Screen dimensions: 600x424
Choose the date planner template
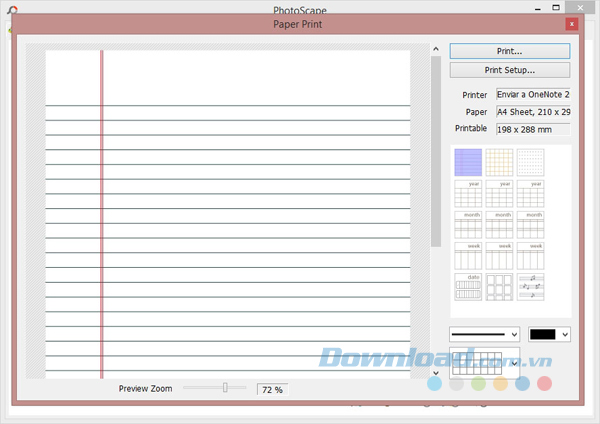pos(468,287)
